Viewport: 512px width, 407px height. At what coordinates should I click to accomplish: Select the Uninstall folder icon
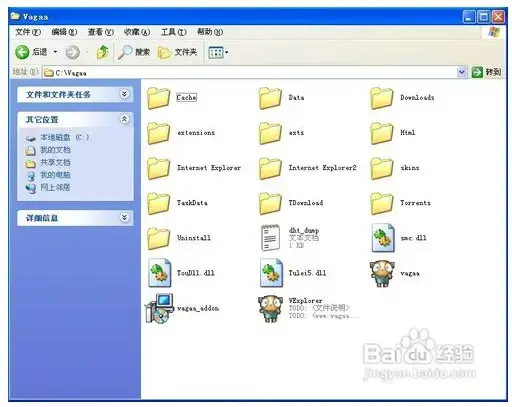[158, 238]
